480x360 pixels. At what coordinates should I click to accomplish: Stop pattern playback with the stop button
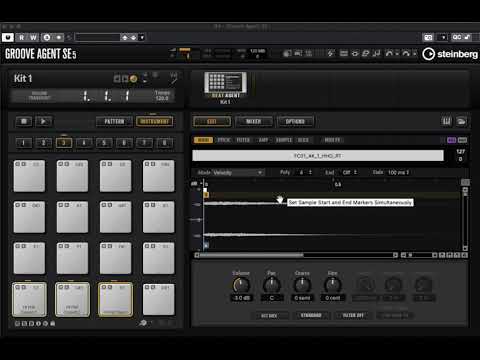24,121
